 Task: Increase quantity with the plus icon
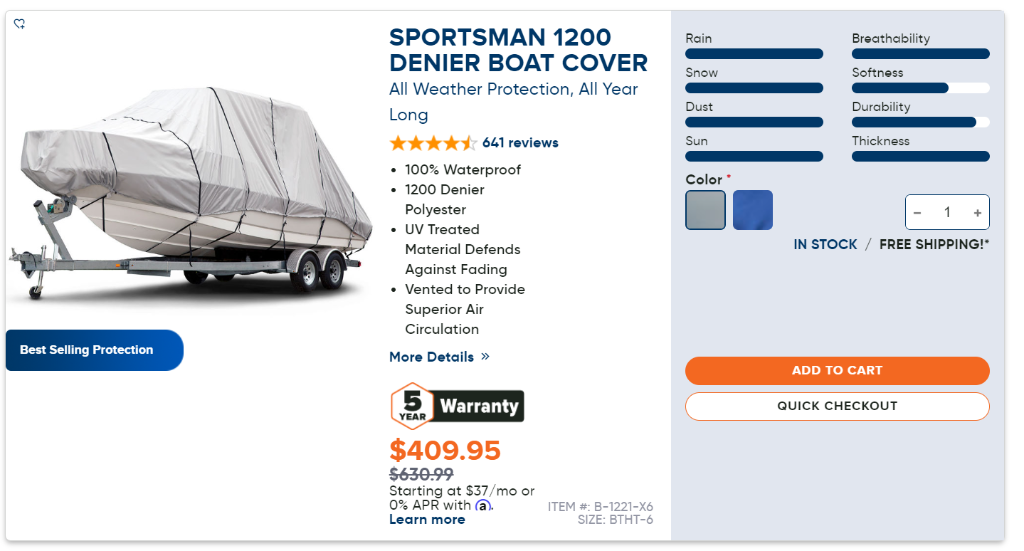(977, 213)
